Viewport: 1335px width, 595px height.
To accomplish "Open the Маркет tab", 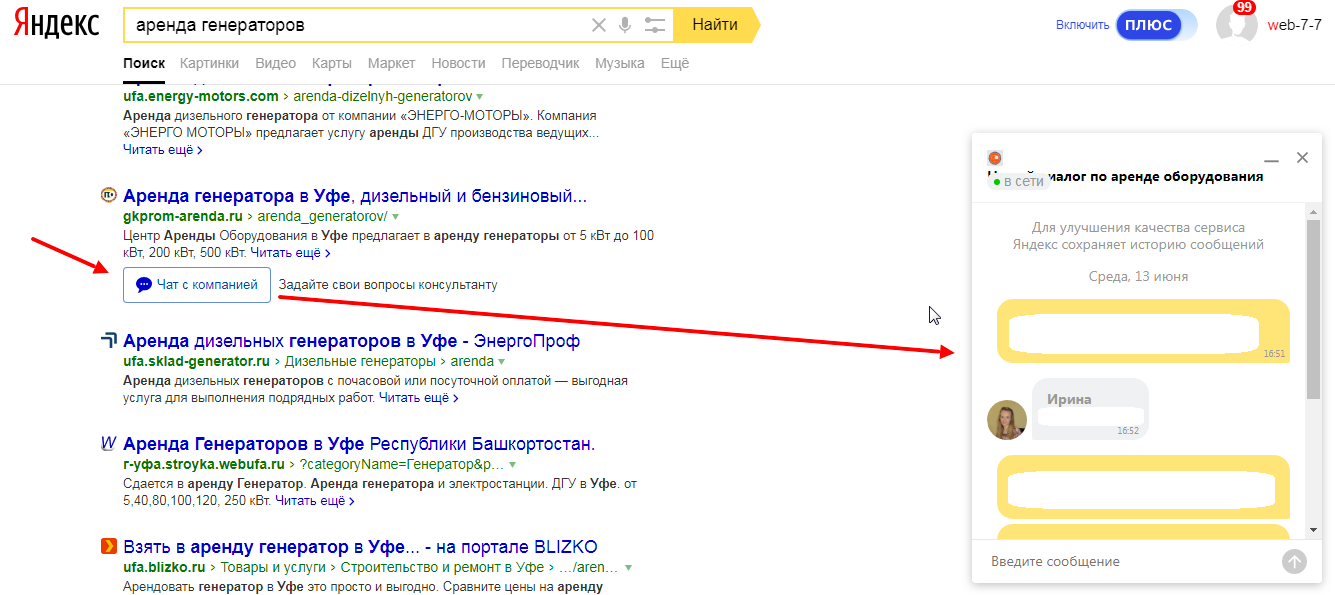I will [x=391, y=63].
